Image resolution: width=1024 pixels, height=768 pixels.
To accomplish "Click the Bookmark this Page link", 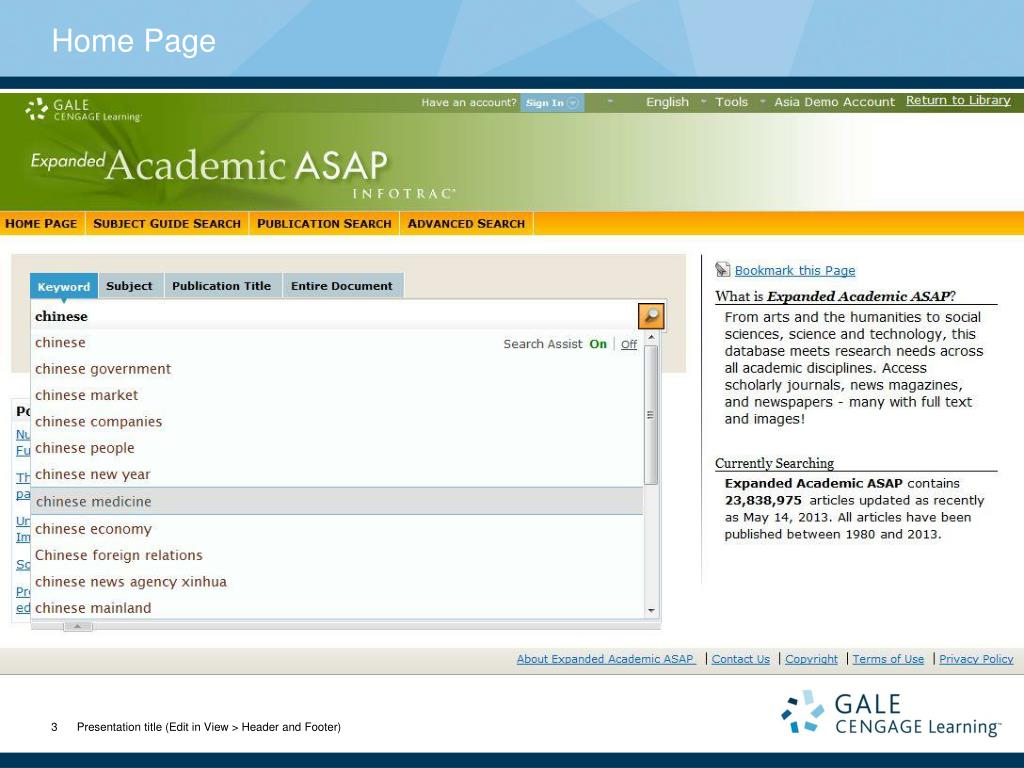I will [795, 270].
